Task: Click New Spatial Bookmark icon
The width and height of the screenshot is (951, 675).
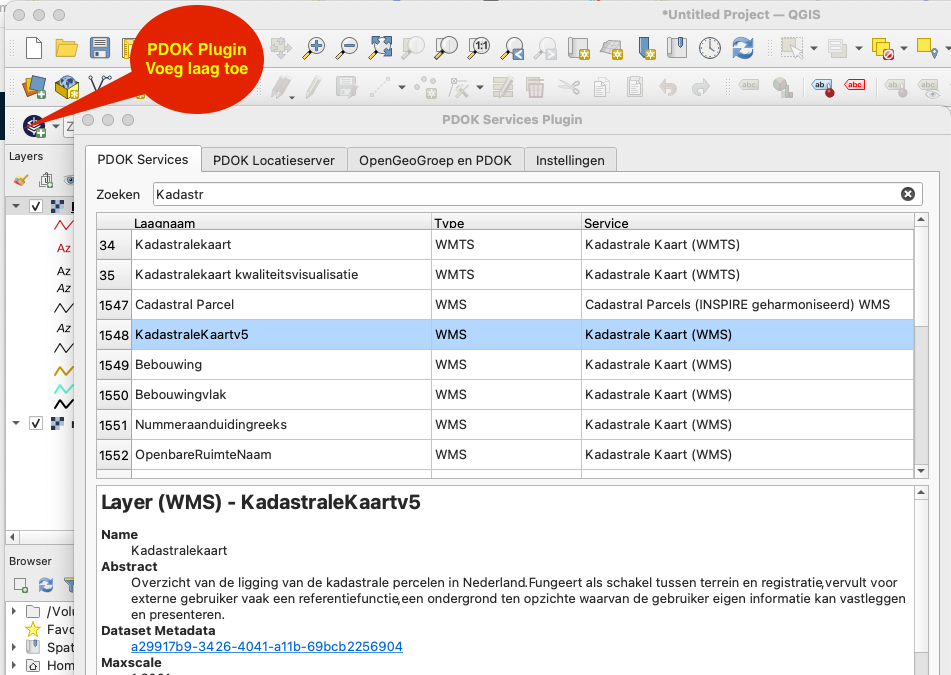Action: pyautogui.click(x=646, y=48)
